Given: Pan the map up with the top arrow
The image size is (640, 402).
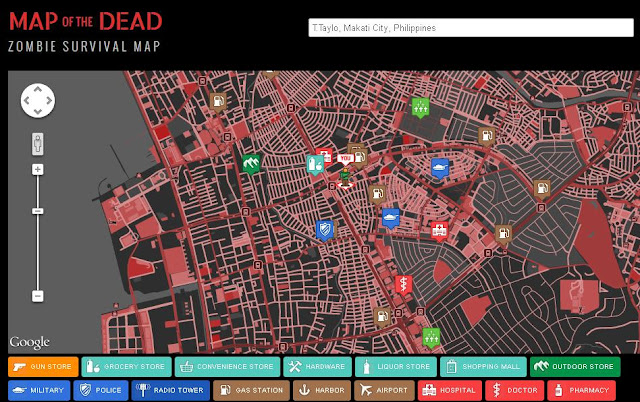Looking at the screenshot, I should point(38,89).
